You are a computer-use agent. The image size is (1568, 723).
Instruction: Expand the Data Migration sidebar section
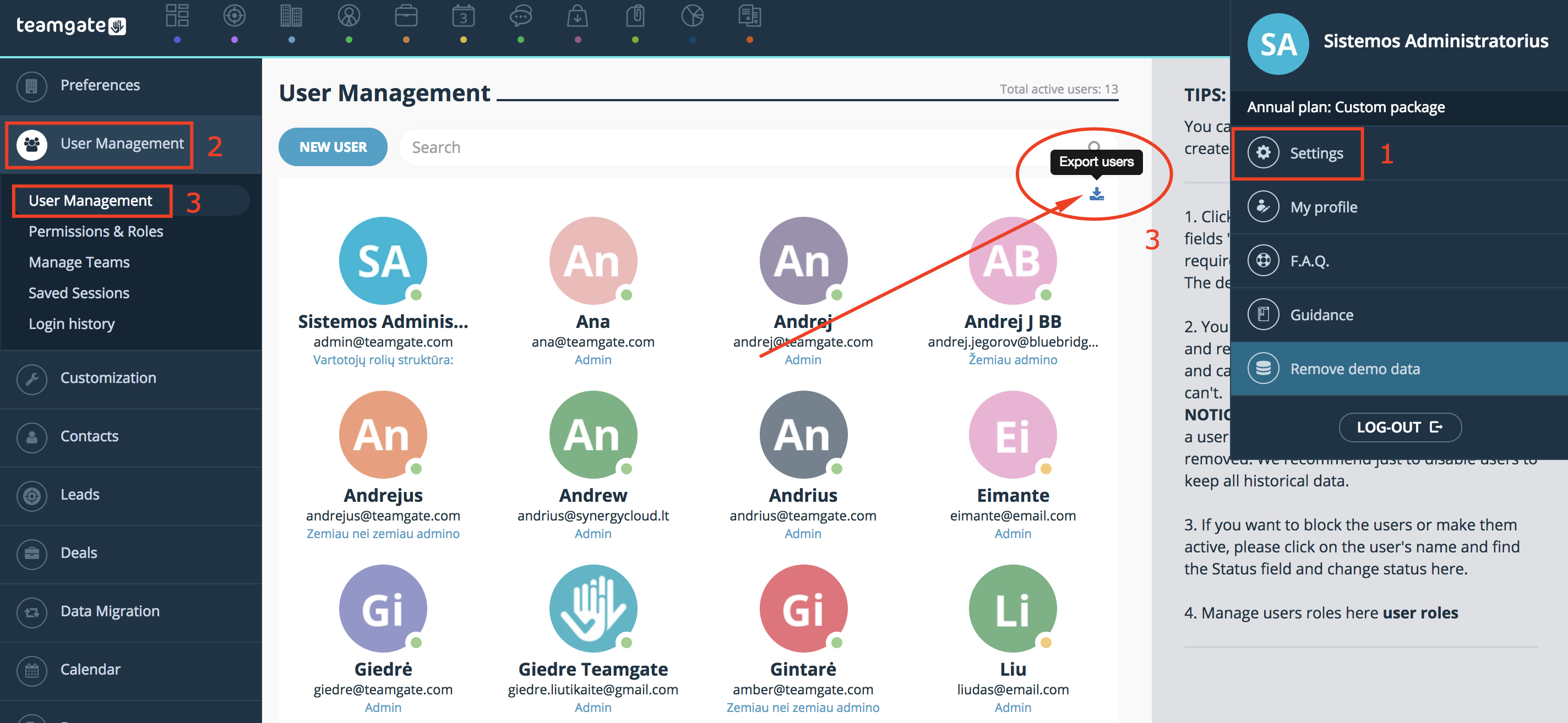coord(131,612)
